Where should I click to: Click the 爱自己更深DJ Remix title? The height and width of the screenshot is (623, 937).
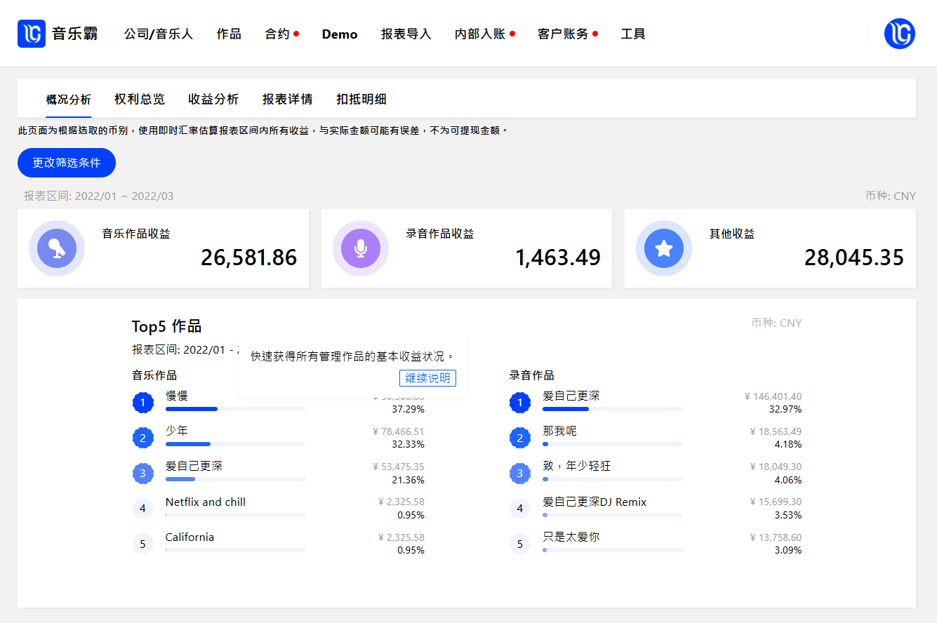[x=595, y=502]
